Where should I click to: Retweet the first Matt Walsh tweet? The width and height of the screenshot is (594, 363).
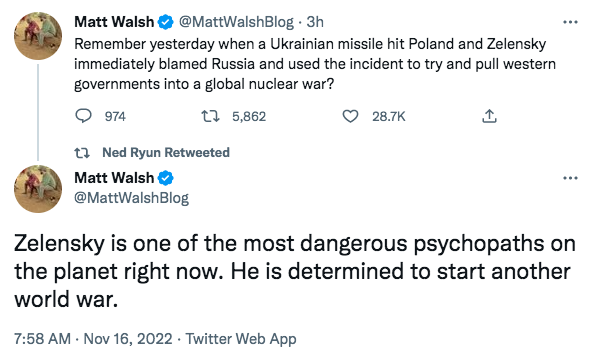(210, 116)
